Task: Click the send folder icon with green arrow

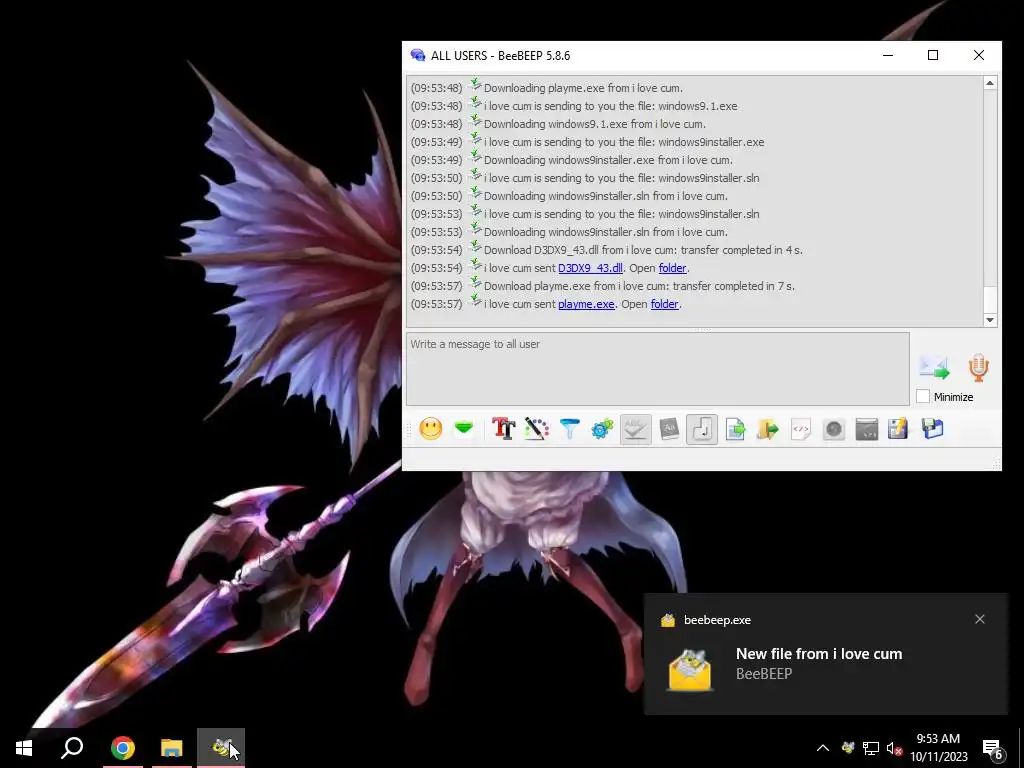Action: [x=768, y=429]
